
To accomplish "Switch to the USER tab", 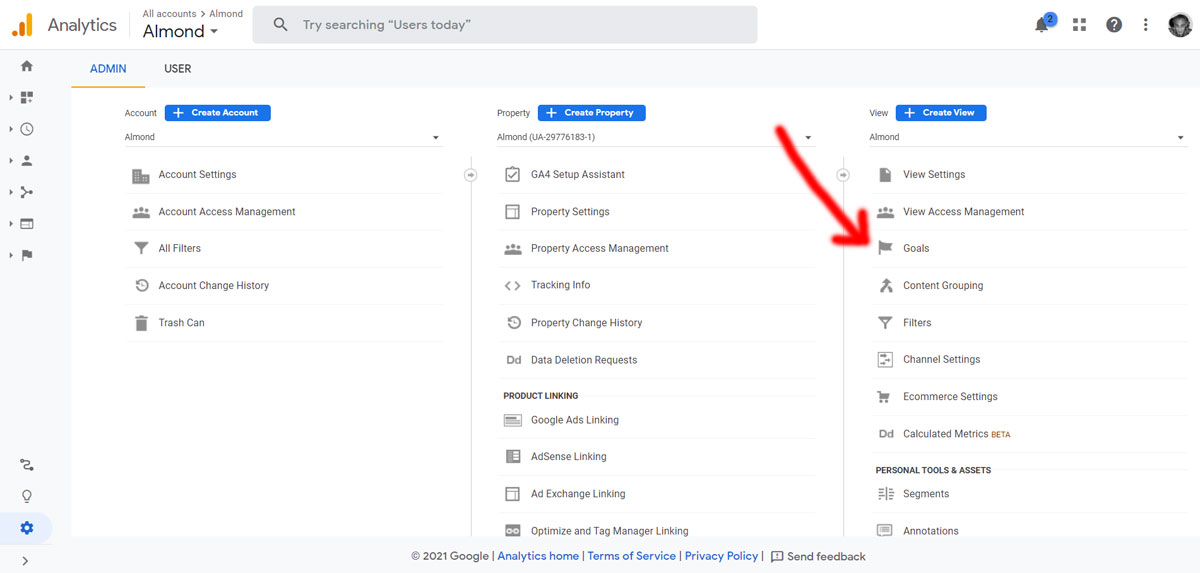I will point(178,69).
